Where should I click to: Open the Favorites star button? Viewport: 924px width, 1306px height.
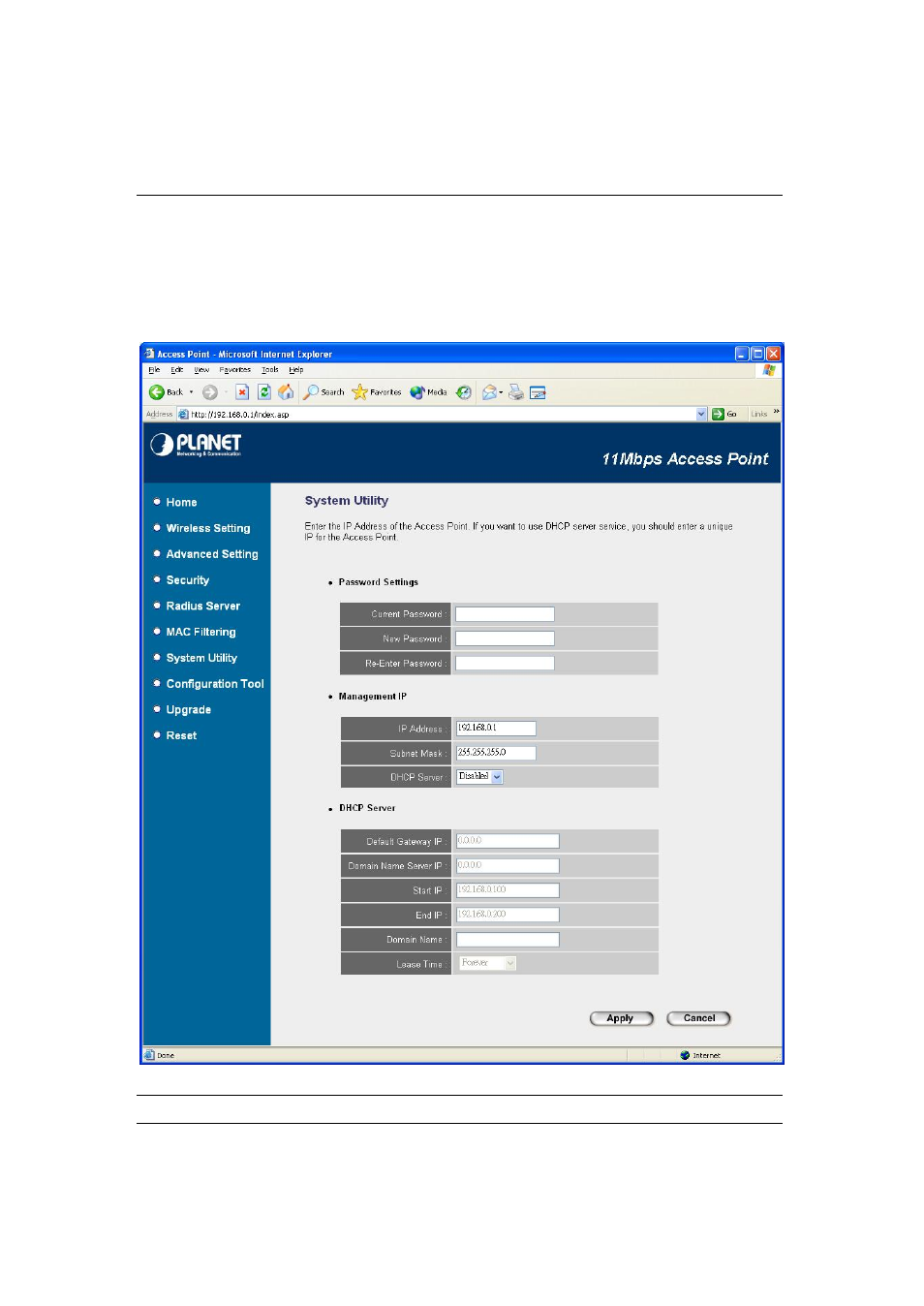377,392
